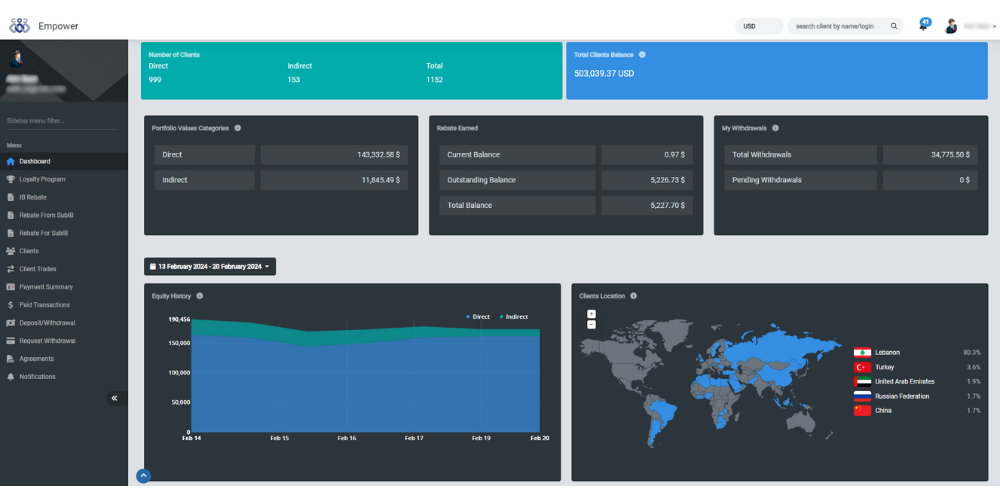Zoom in on the clients map

(591, 314)
